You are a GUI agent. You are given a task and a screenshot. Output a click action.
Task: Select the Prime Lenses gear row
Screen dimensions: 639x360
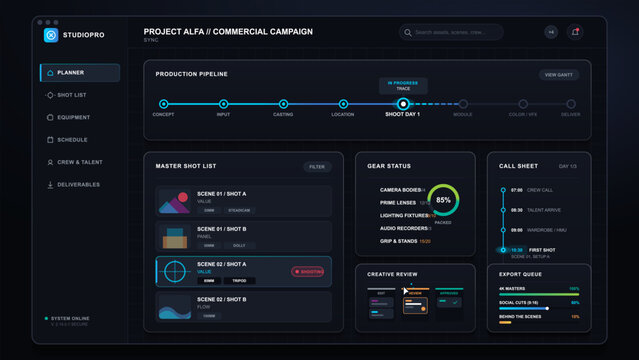[404, 203]
